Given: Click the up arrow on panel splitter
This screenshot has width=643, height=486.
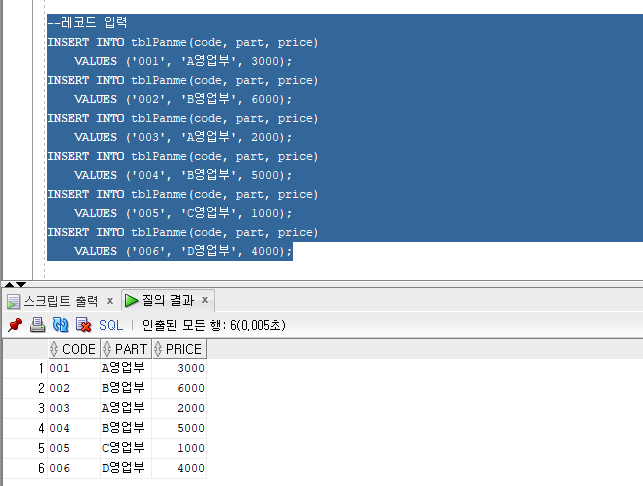Looking at the screenshot, I should point(9,284).
